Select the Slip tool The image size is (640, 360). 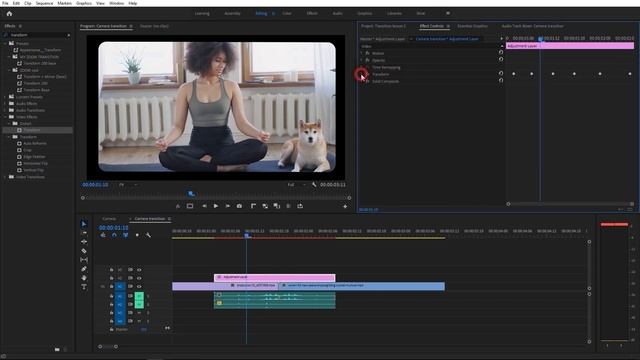pos(84,260)
